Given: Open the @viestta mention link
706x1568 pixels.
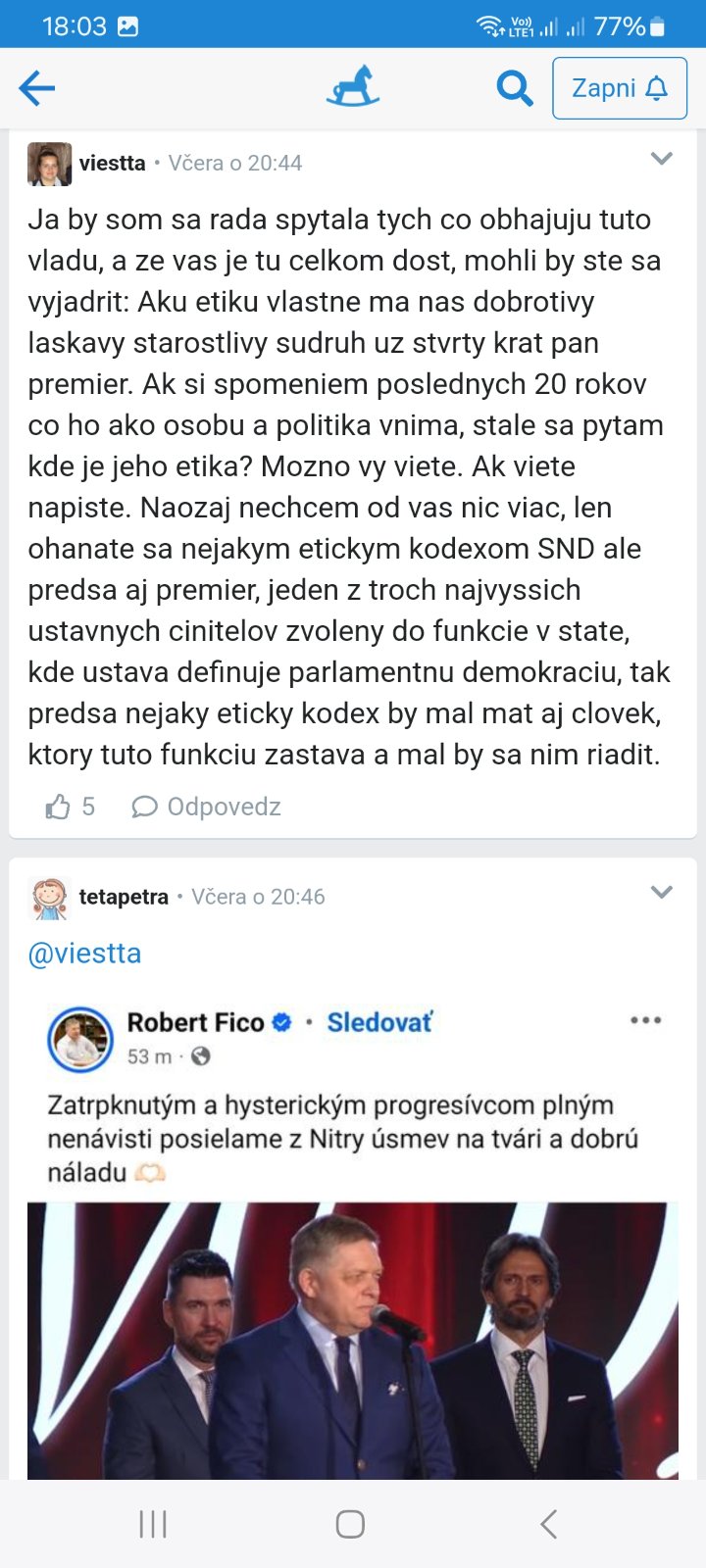Looking at the screenshot, I should tap(85, 954).
